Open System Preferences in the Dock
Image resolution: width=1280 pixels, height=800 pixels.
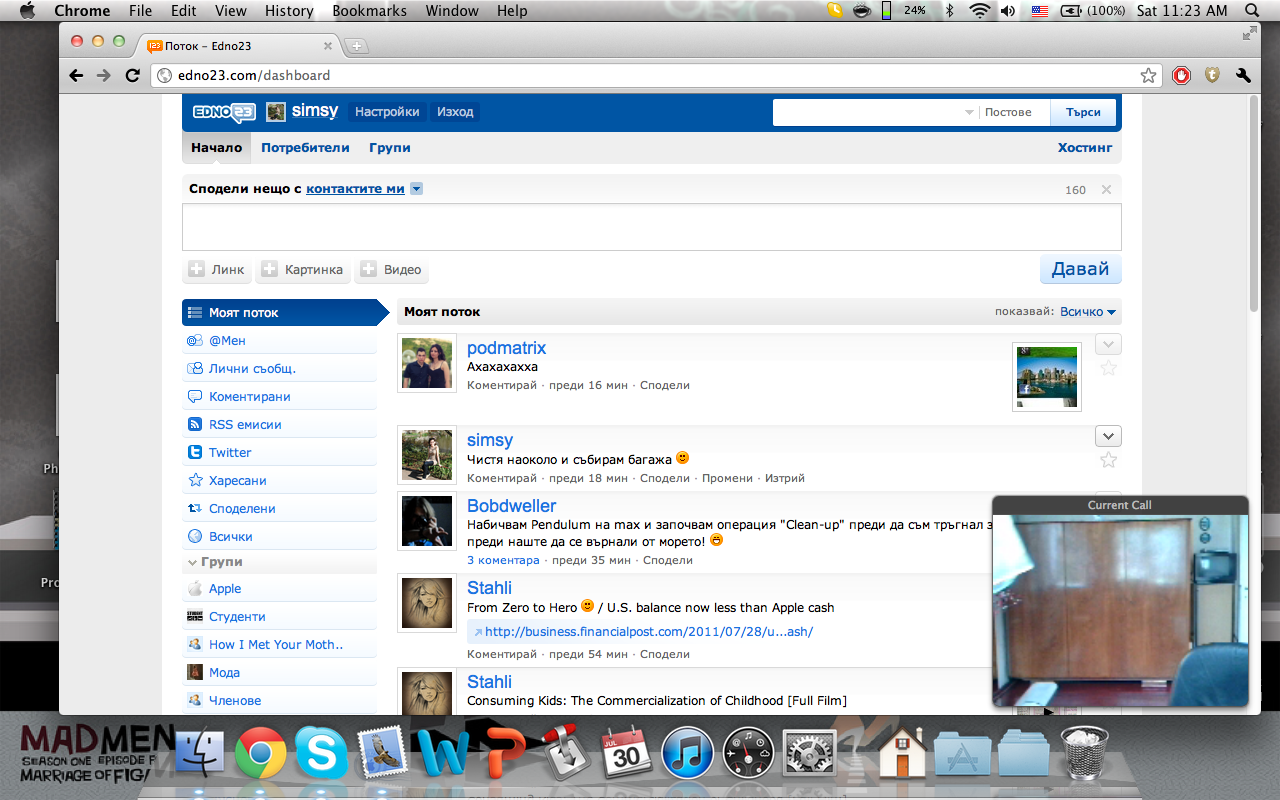(809, 754)
